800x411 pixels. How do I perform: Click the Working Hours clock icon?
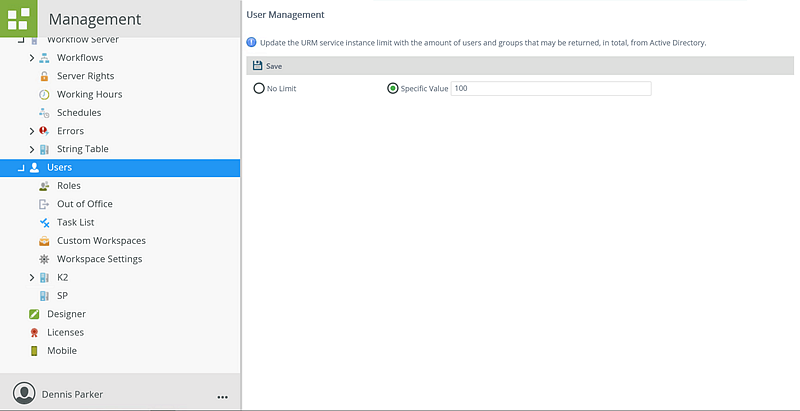[x=44, y=95]
